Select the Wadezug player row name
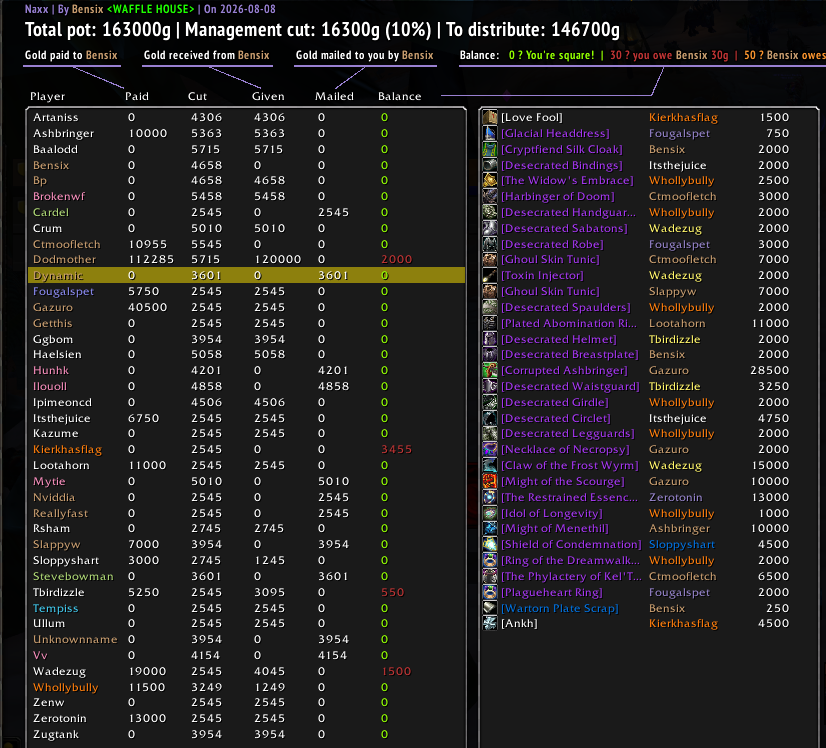Image resolution: width=826 pixels, height=748 pixels. 59,672
